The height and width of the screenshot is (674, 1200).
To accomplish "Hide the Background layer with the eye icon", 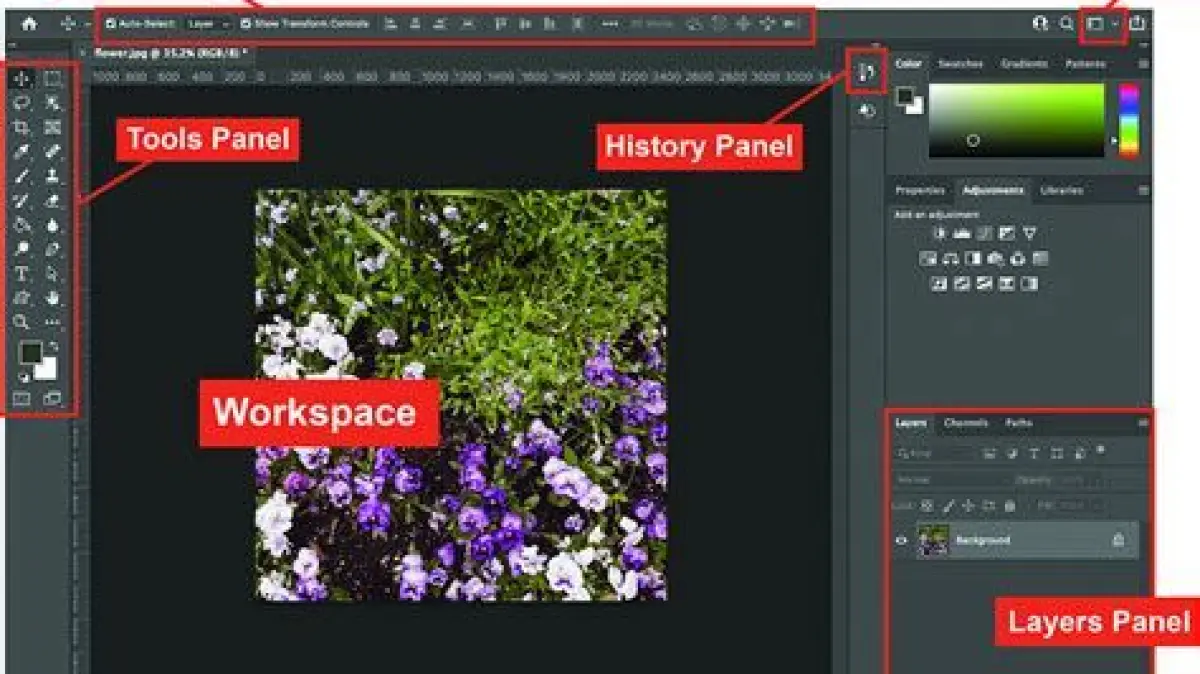I will coord(901,540).
